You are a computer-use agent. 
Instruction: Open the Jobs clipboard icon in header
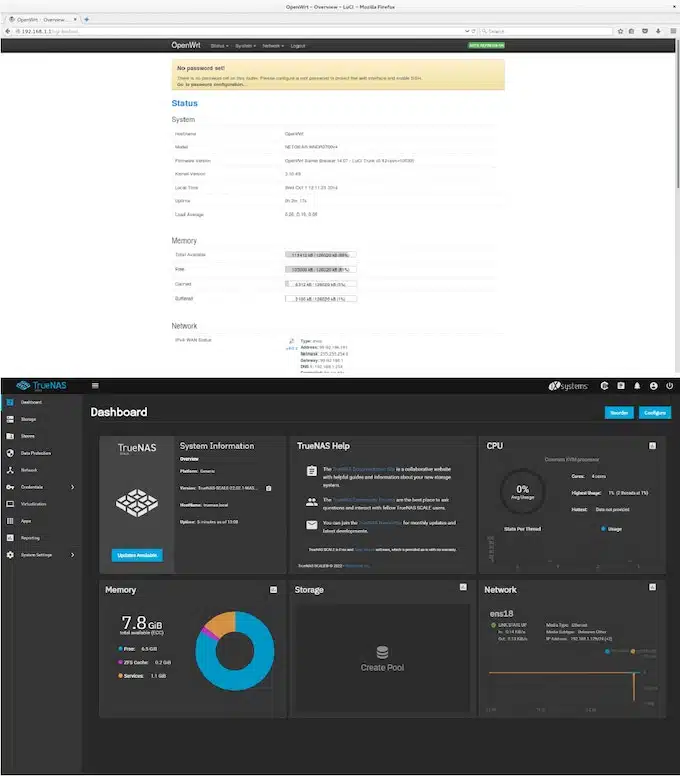pos(621,386)
